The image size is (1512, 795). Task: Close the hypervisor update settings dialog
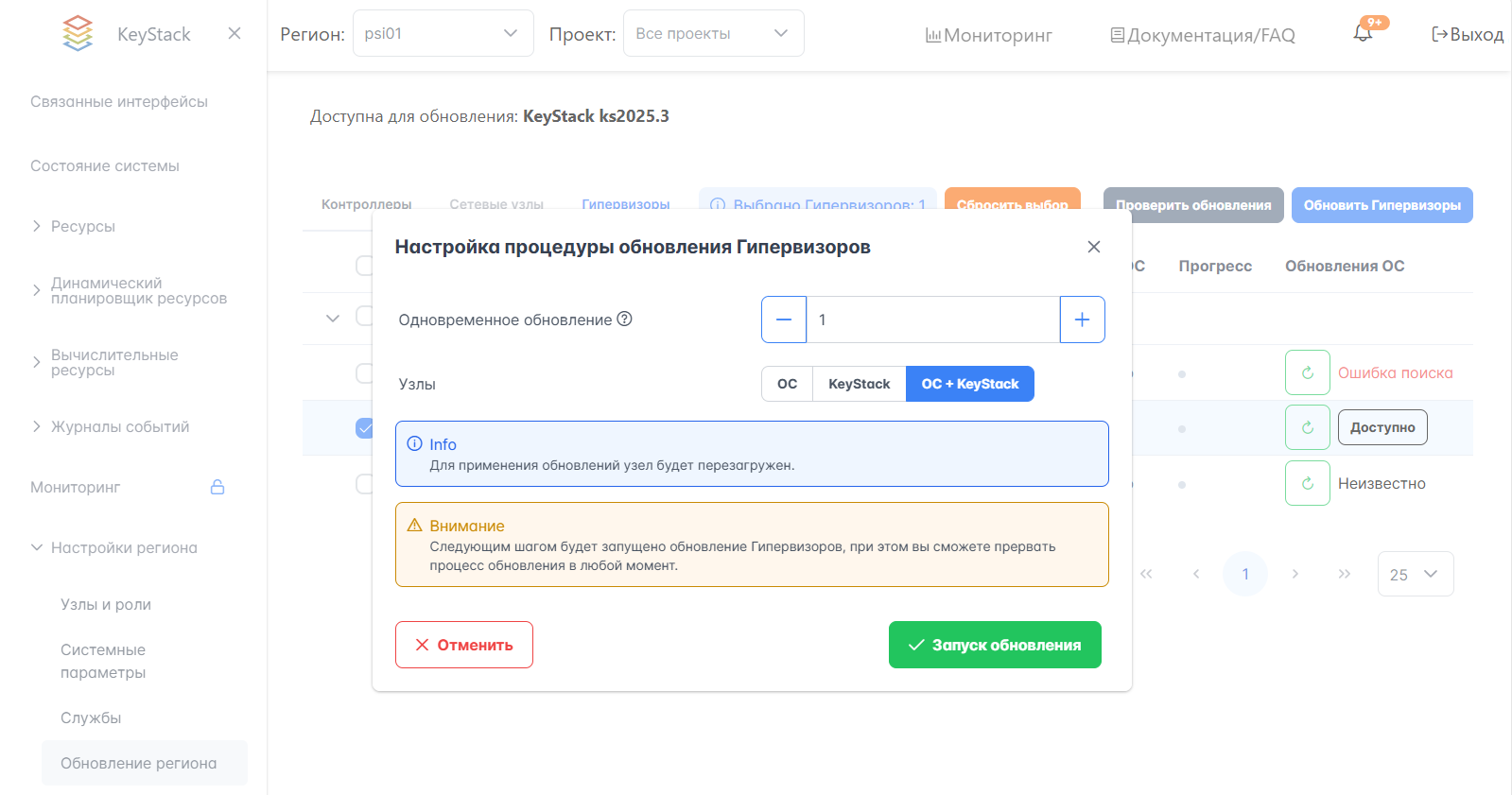point(1094,247)
